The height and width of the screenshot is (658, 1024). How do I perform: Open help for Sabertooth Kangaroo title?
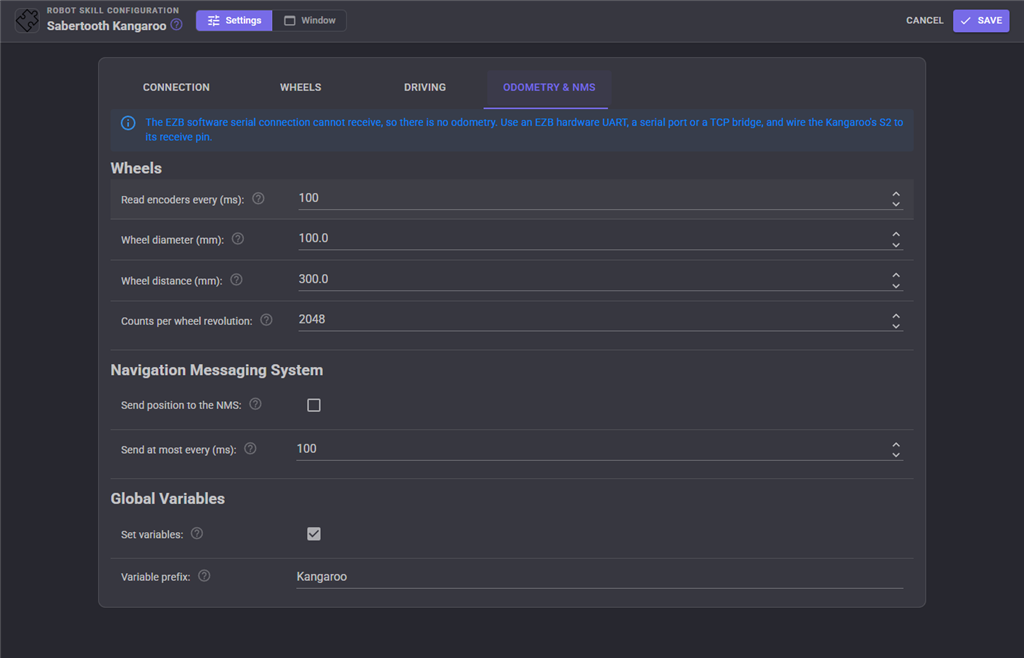176,25
